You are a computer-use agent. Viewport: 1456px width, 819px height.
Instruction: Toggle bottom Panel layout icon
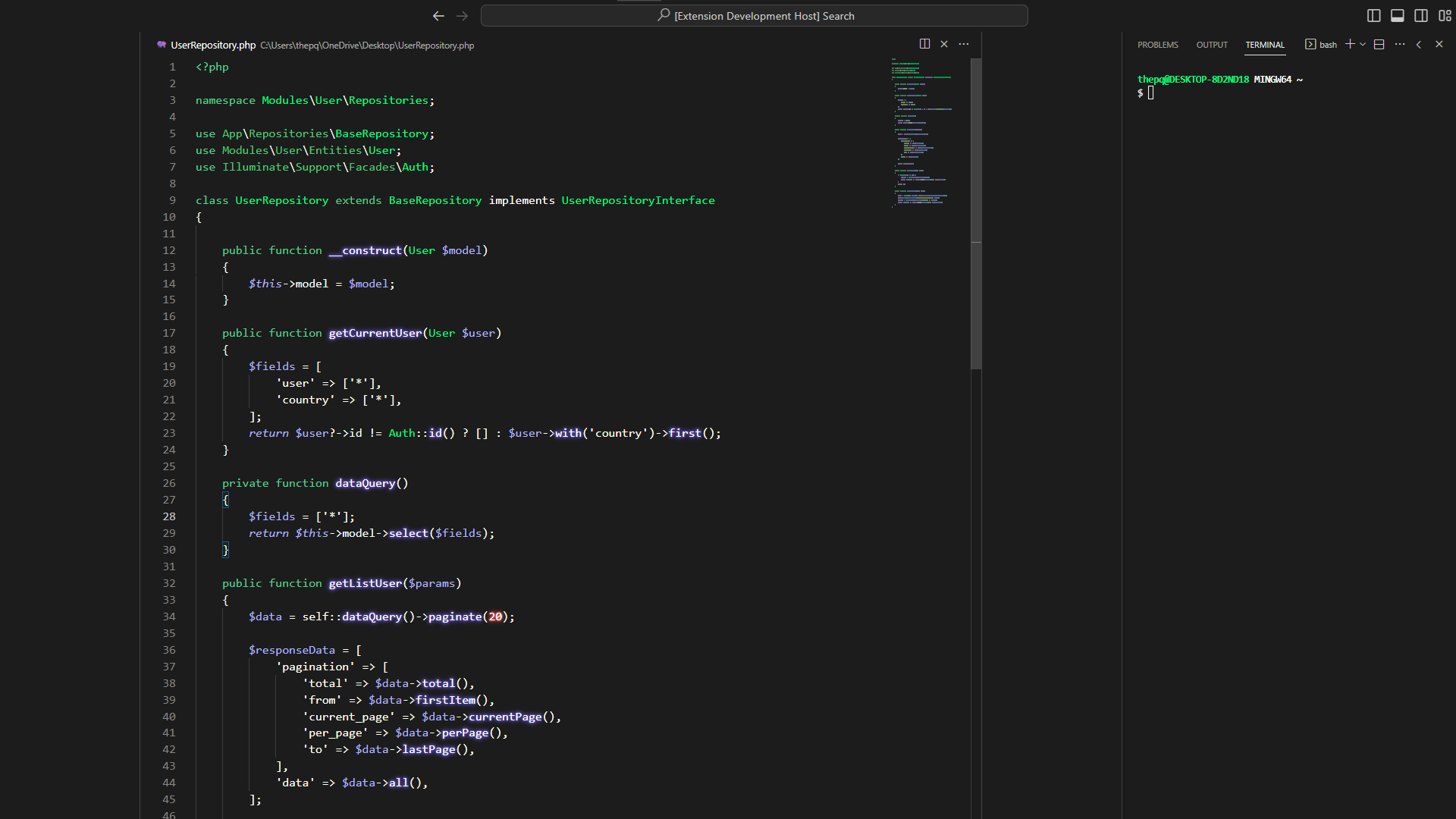pyautogui.click(x=1397, y=16)
